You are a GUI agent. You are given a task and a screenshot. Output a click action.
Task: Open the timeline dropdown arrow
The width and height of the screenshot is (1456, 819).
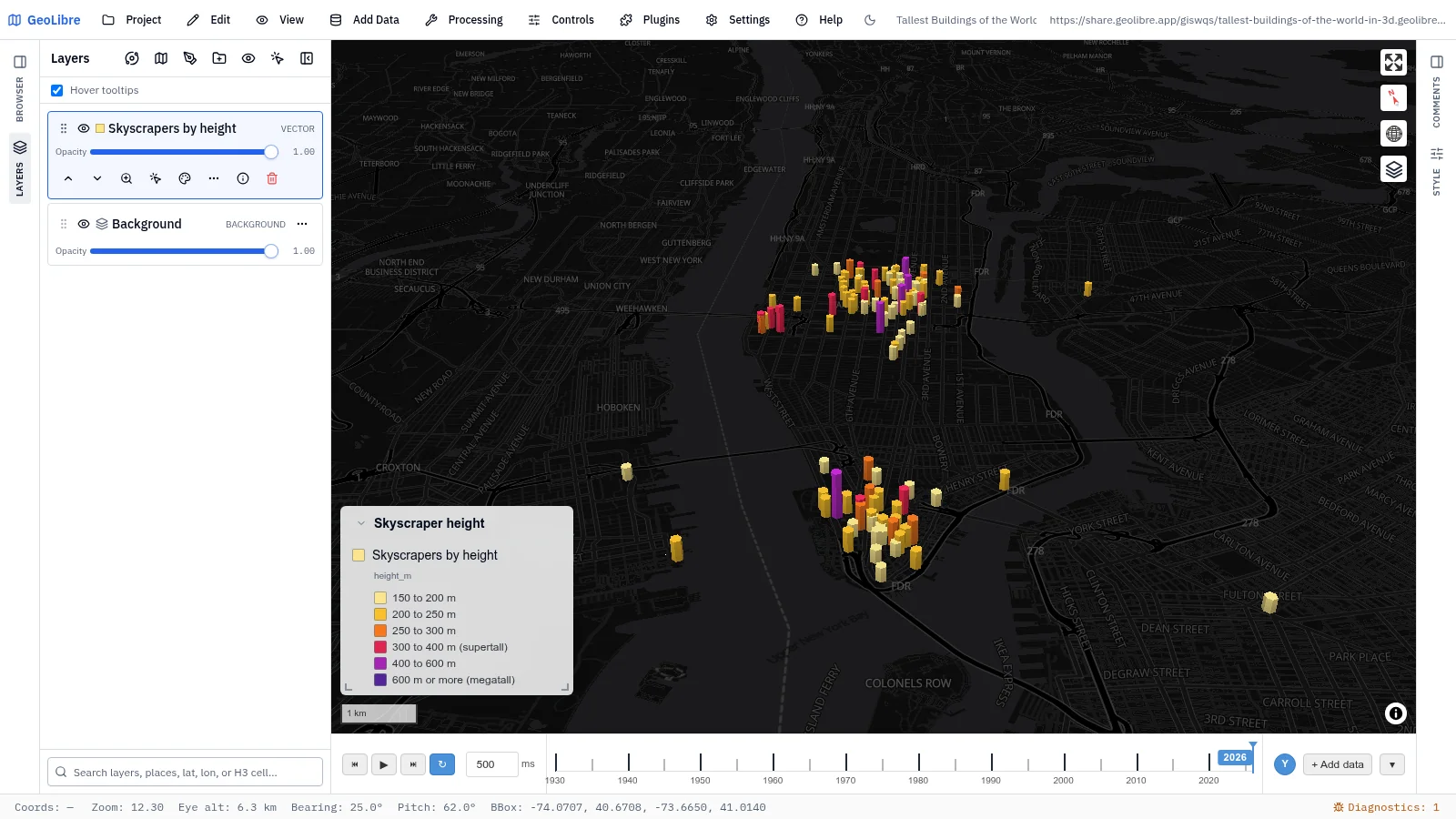[1392, 764]
